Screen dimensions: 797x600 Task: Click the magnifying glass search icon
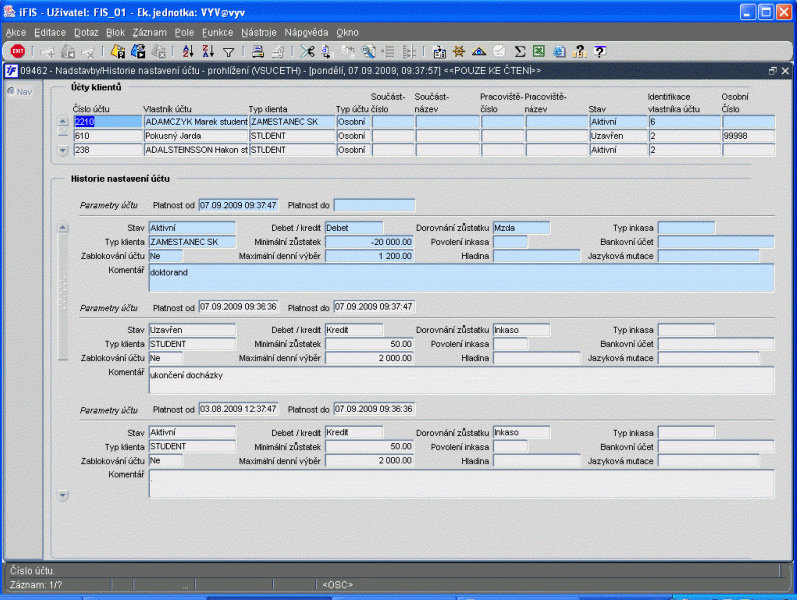pyautogui.click(x=368, y=51)
